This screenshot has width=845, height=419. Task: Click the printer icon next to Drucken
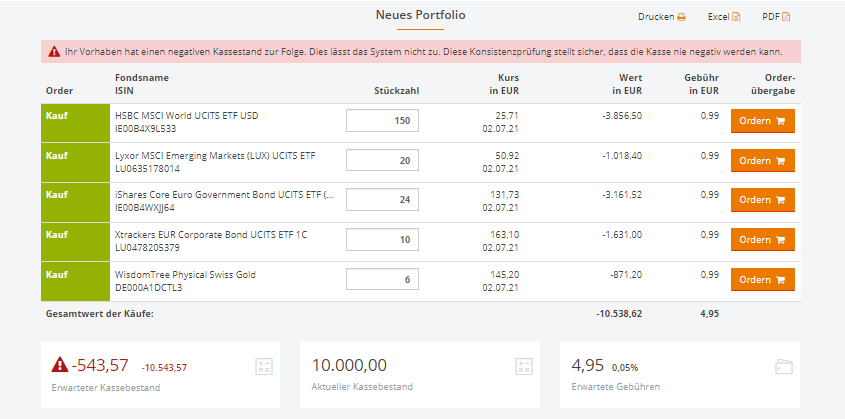pyautogui.click(x=681, y=17)
